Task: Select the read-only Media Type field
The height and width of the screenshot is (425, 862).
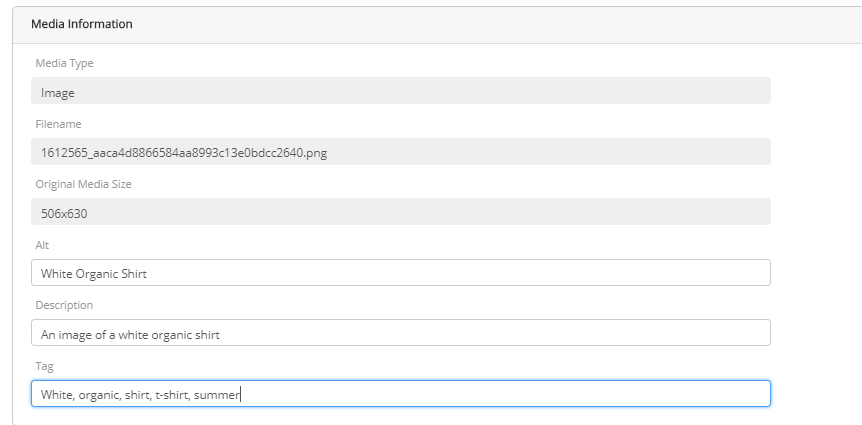Action: [400, 92]
